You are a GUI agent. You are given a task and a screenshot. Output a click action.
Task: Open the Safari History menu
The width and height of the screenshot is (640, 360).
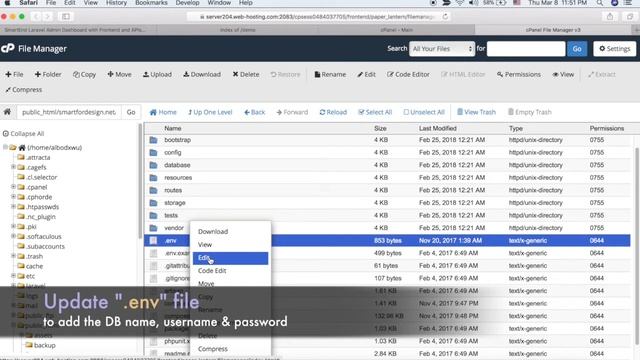[x=116, y=3]
